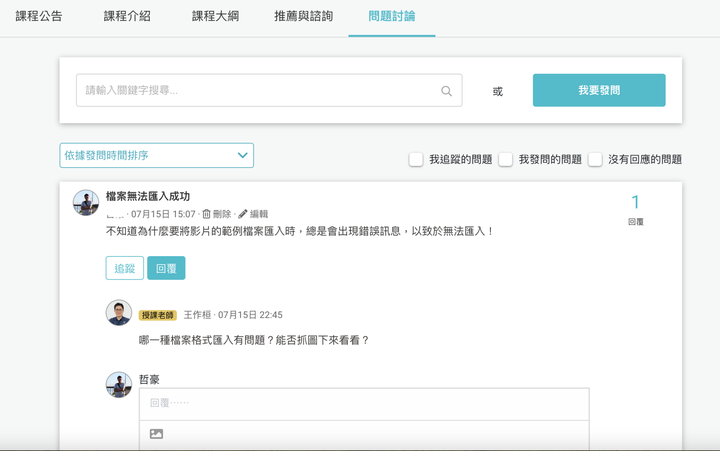Click reply timestamp 07月15日 22:45
This screenshot has width=720, height=451.
tap(250, 315)
